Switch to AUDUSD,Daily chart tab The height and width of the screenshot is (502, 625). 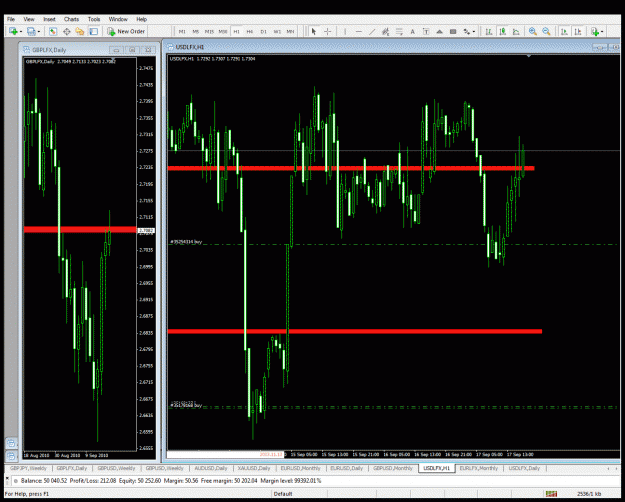(x=211, y=468)
